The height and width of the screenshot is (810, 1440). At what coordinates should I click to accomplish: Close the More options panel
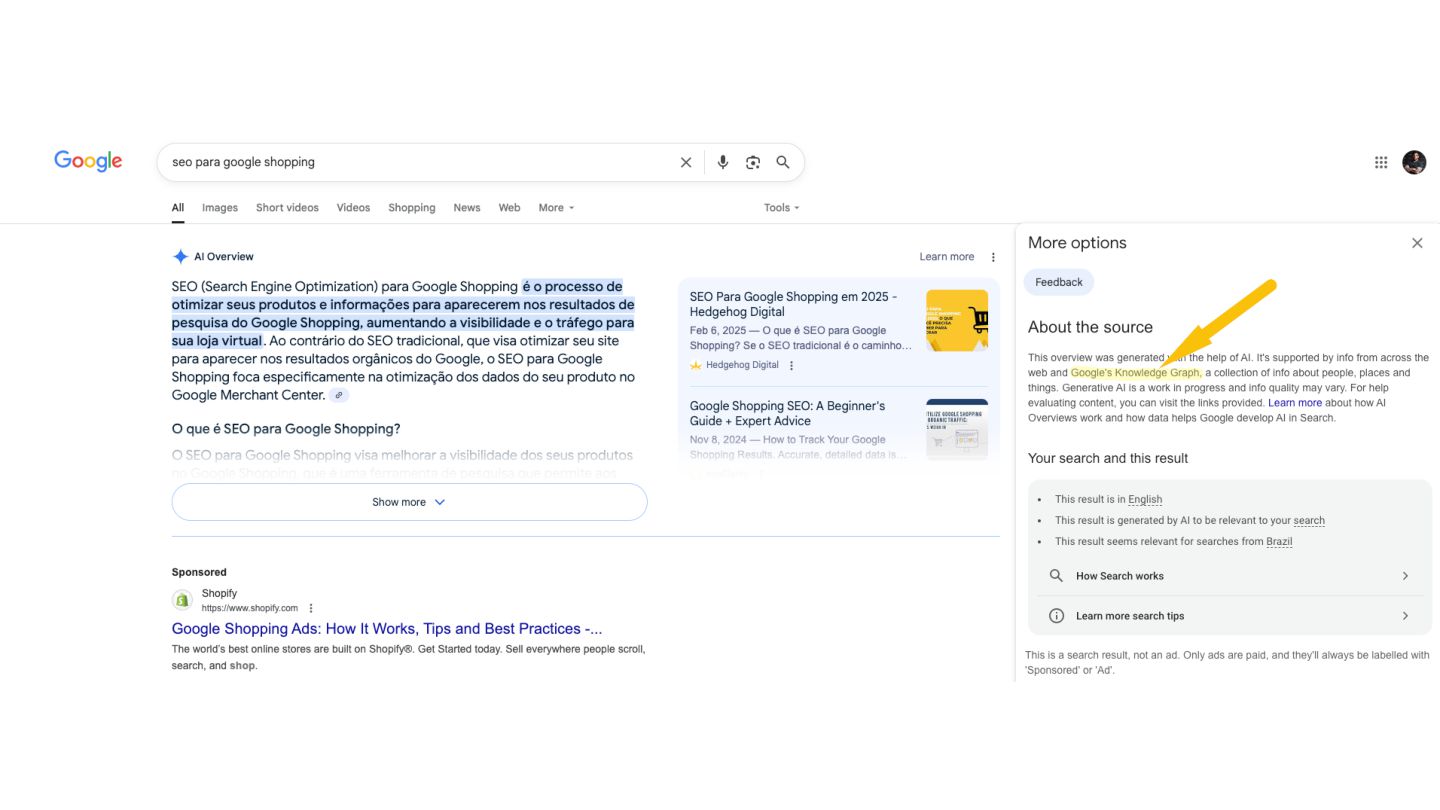(1417, 243)
